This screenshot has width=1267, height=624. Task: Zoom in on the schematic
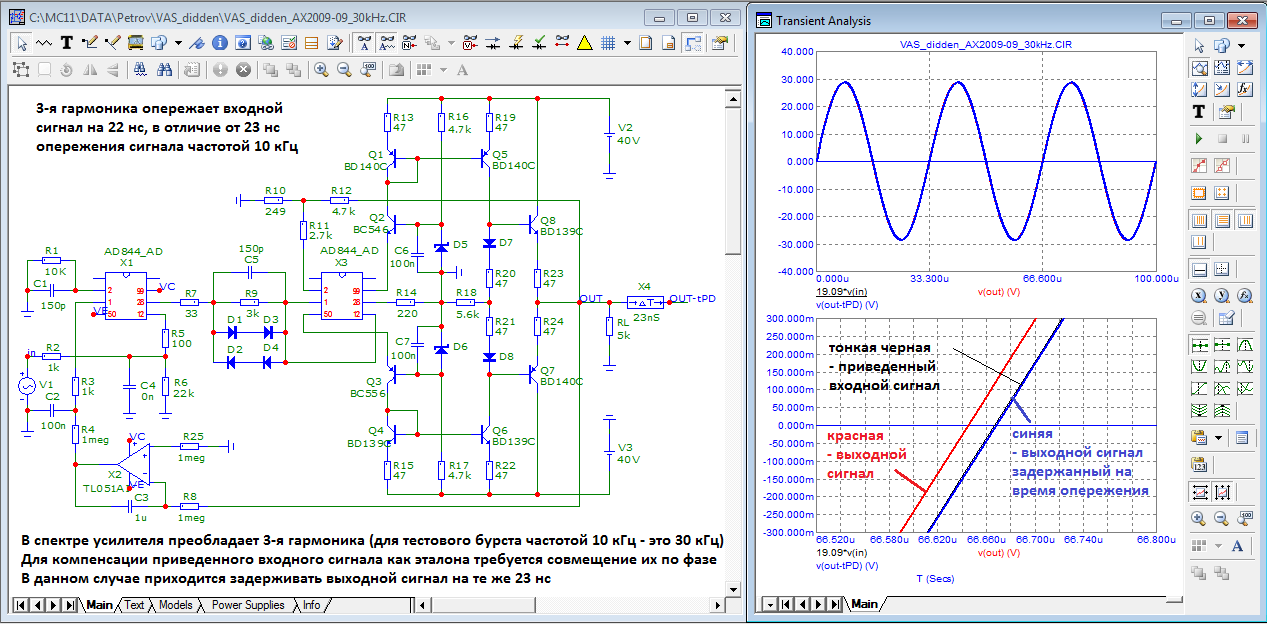pyautogui.click(x=321, y=70)
